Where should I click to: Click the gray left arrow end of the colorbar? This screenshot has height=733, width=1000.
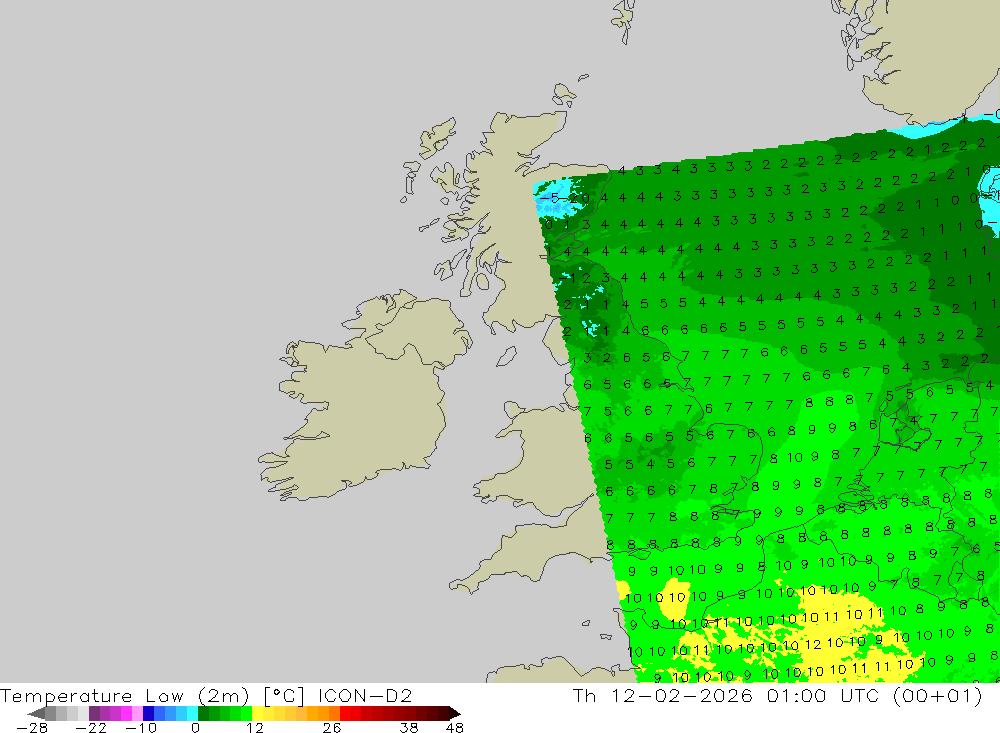coord(36,713)
